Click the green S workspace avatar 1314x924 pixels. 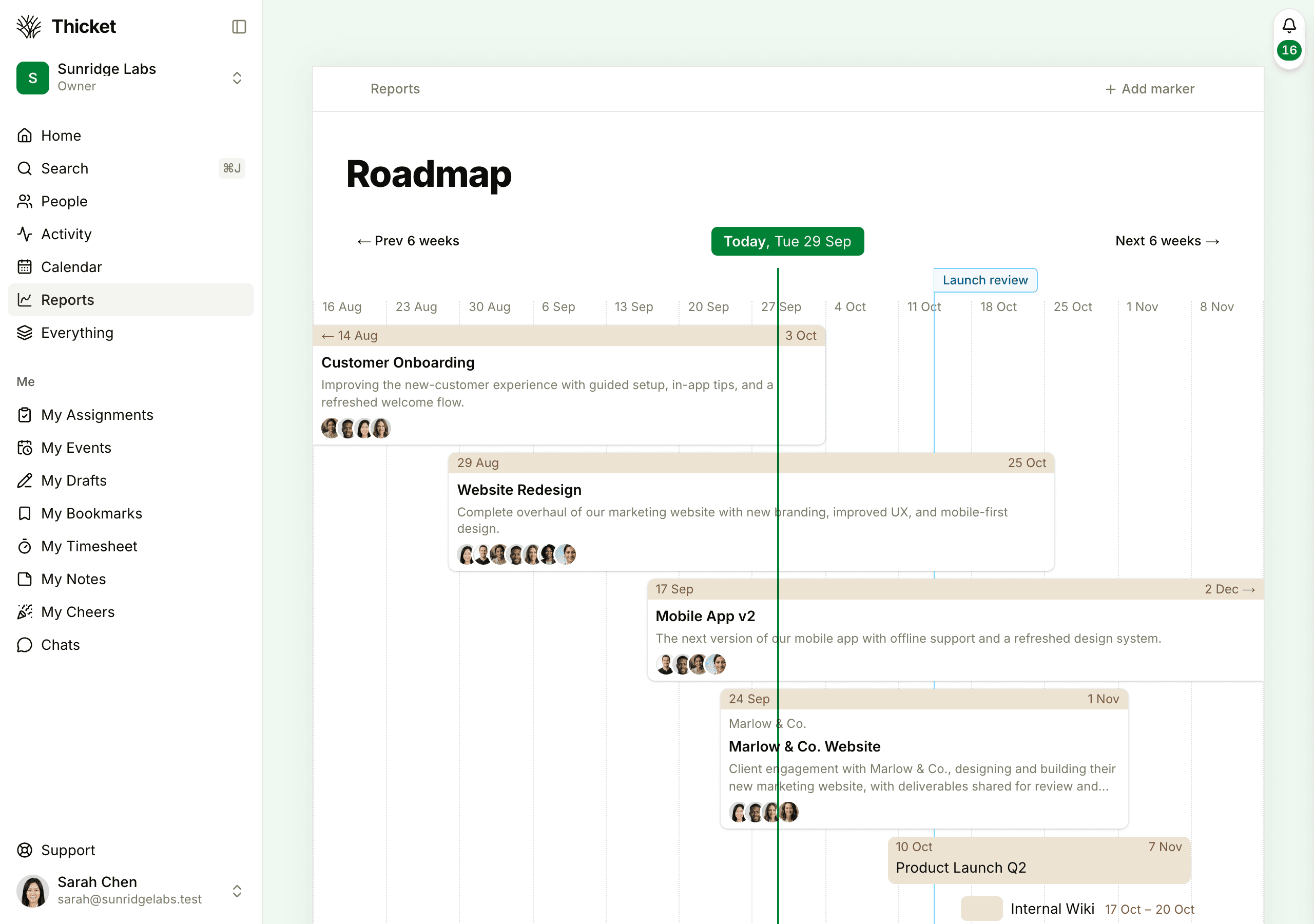click(33, 78)
